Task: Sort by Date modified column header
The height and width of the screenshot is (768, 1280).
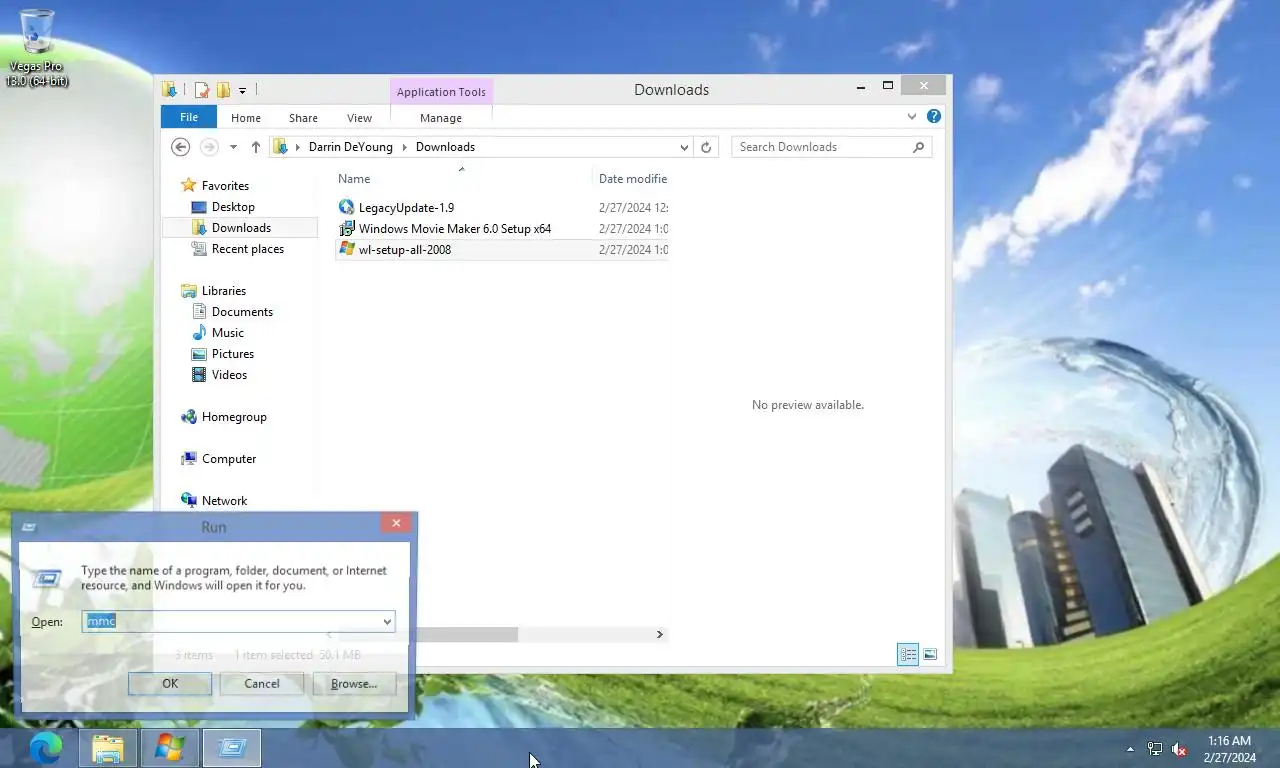Action: tap(632, 179)
